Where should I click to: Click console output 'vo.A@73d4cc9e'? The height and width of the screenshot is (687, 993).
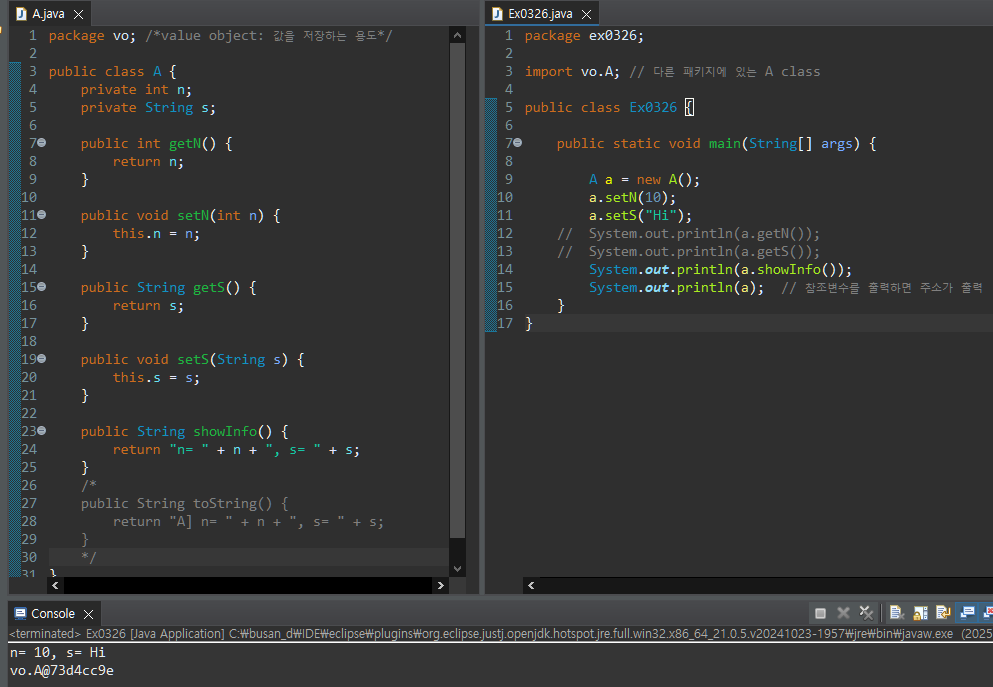click(x=62, y=671)
